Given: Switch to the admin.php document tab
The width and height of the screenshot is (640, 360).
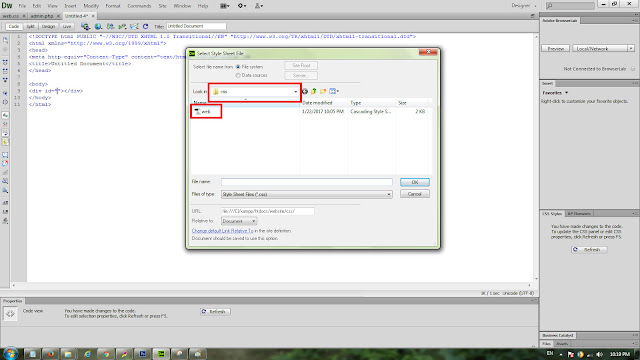Looking at the screenshot, I should pos(42,16).
